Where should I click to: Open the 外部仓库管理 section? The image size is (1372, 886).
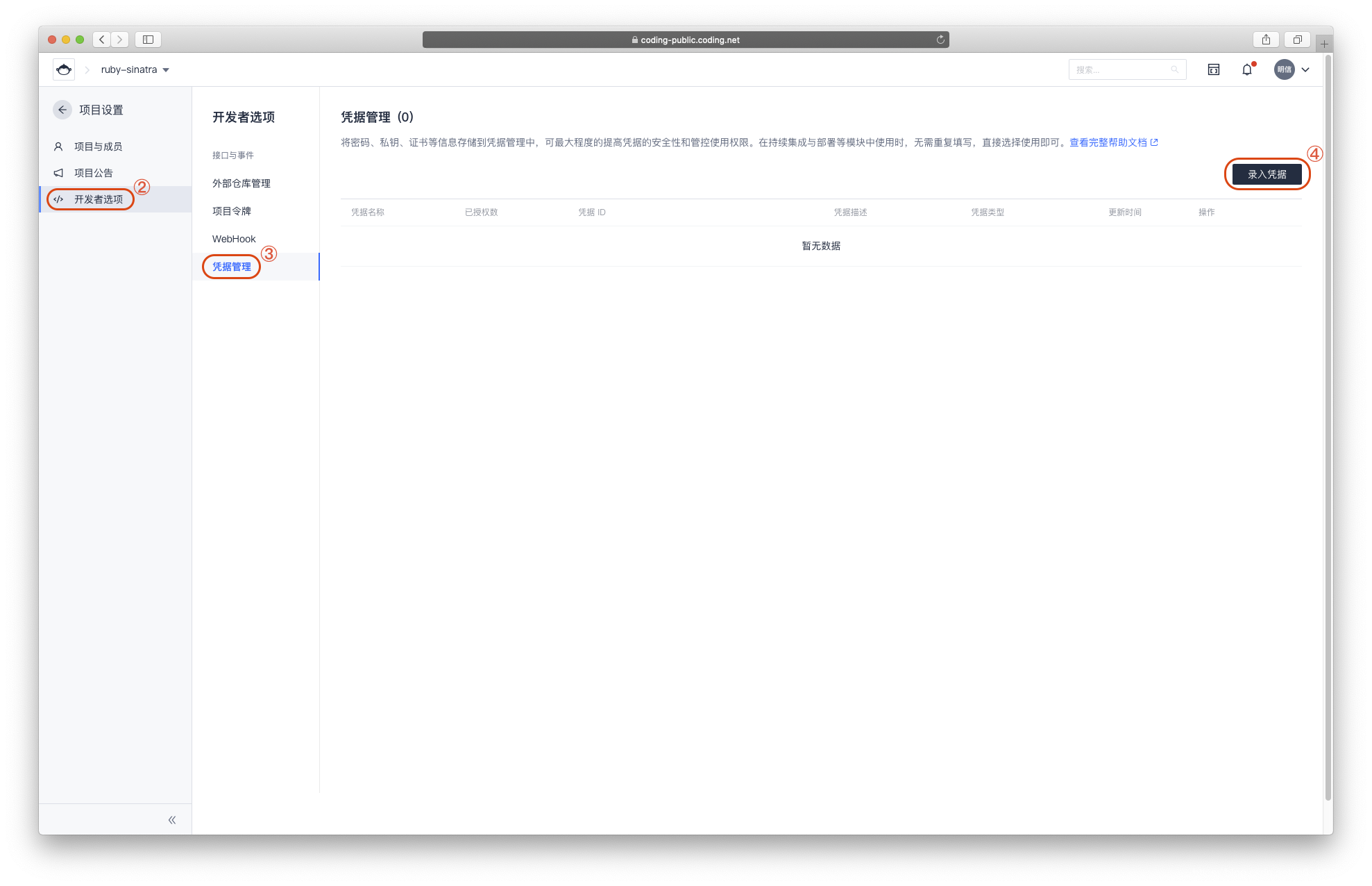pyautogui.click(x=241, y=183)
